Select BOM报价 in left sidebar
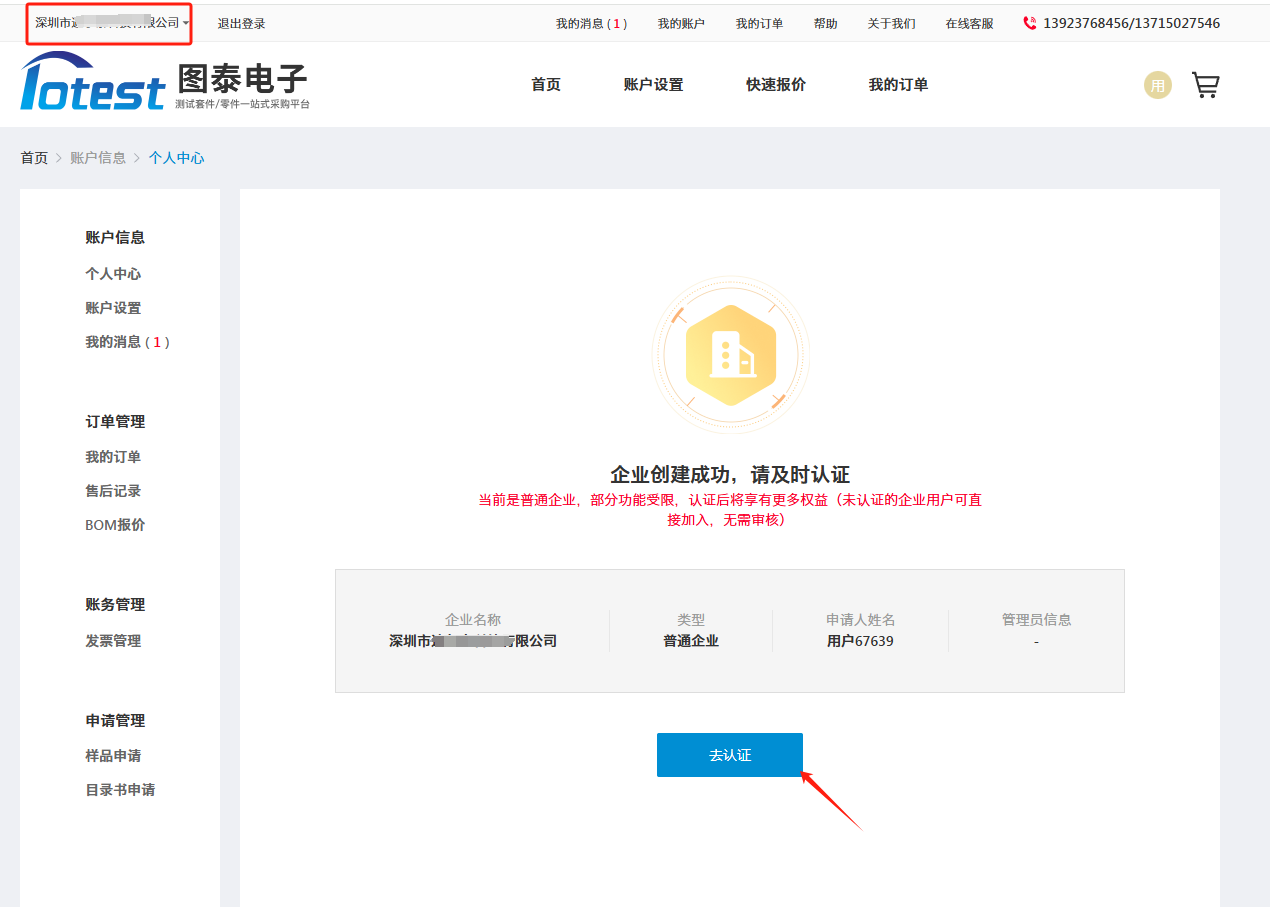Screen dimensions: 1270x907 point(115,525)
